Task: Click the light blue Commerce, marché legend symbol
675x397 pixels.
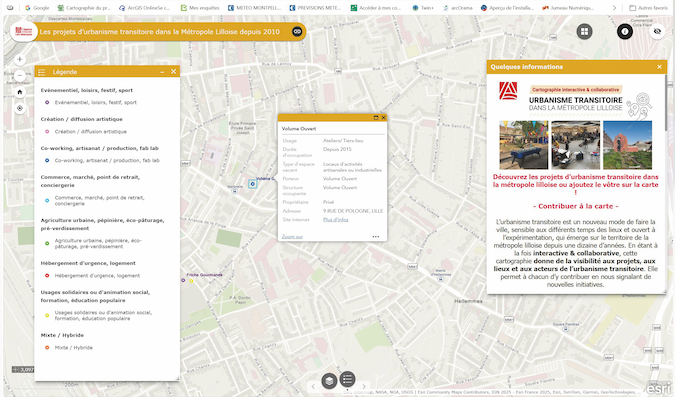Action: (47, 200)
